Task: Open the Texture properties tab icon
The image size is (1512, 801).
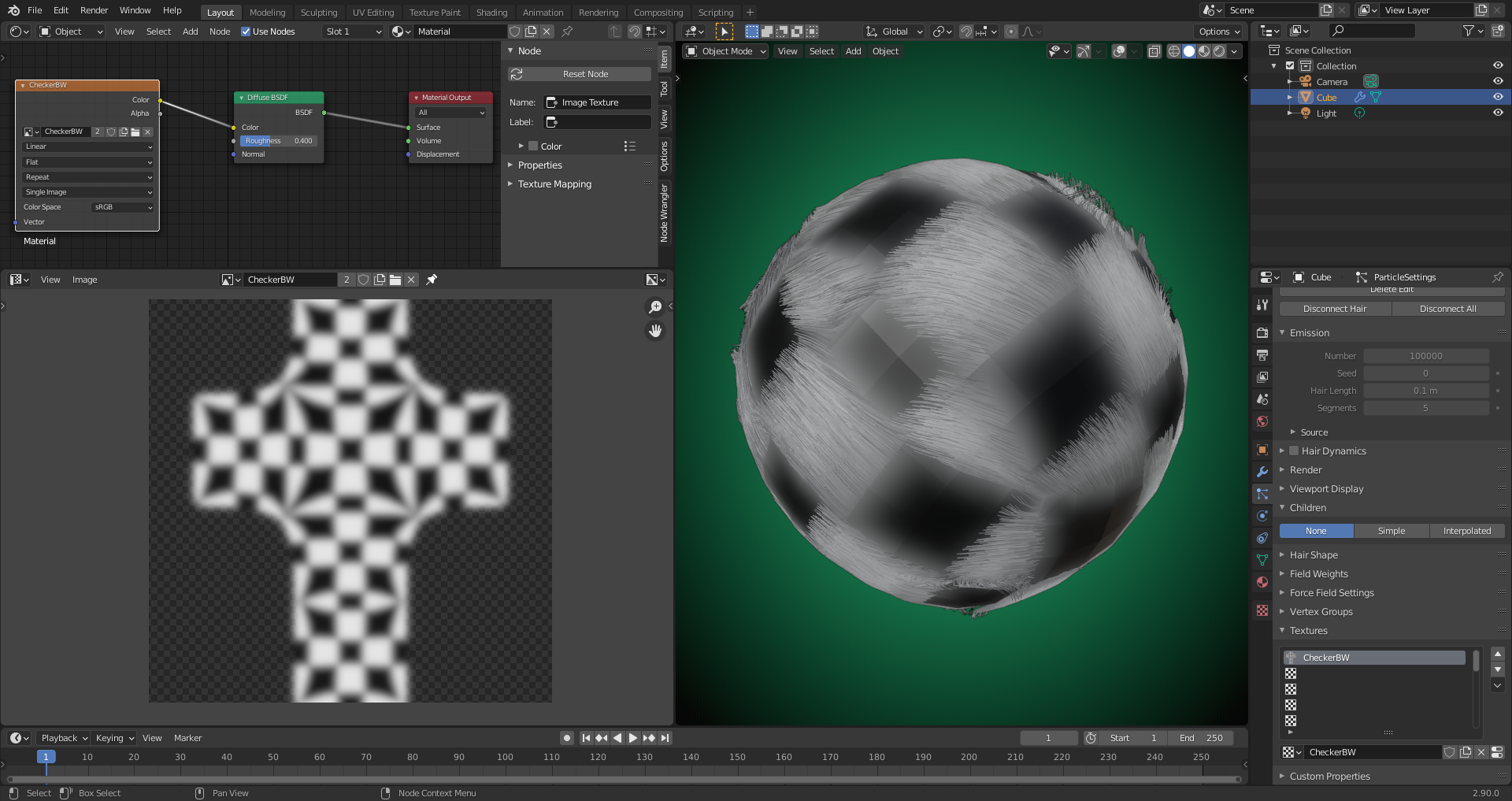Action: 1262,610
